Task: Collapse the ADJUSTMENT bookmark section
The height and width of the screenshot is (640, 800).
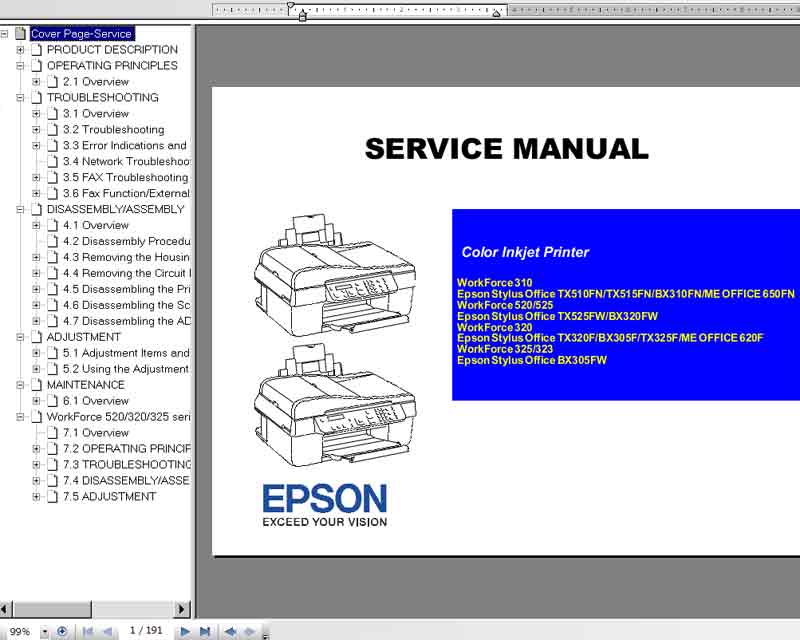Action: tap(20, 337)
